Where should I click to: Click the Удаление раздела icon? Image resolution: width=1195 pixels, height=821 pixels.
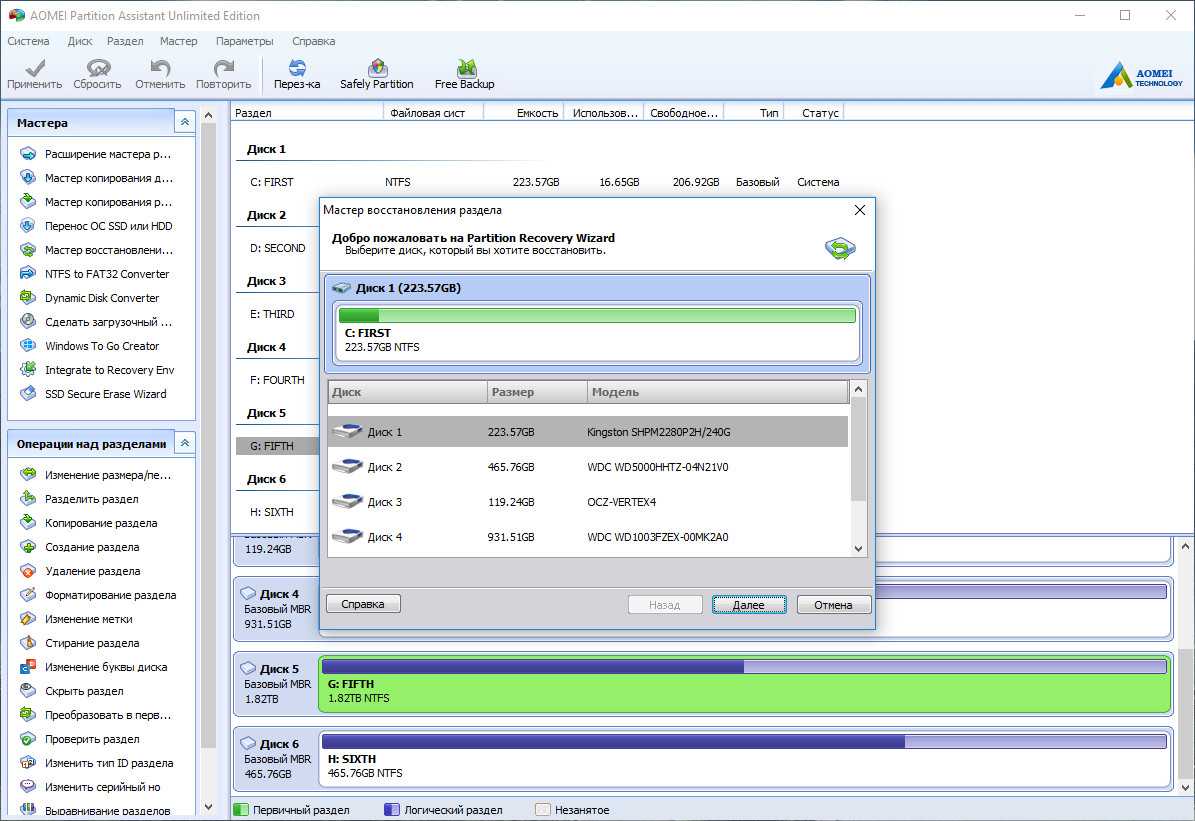[x=28, y=571]
